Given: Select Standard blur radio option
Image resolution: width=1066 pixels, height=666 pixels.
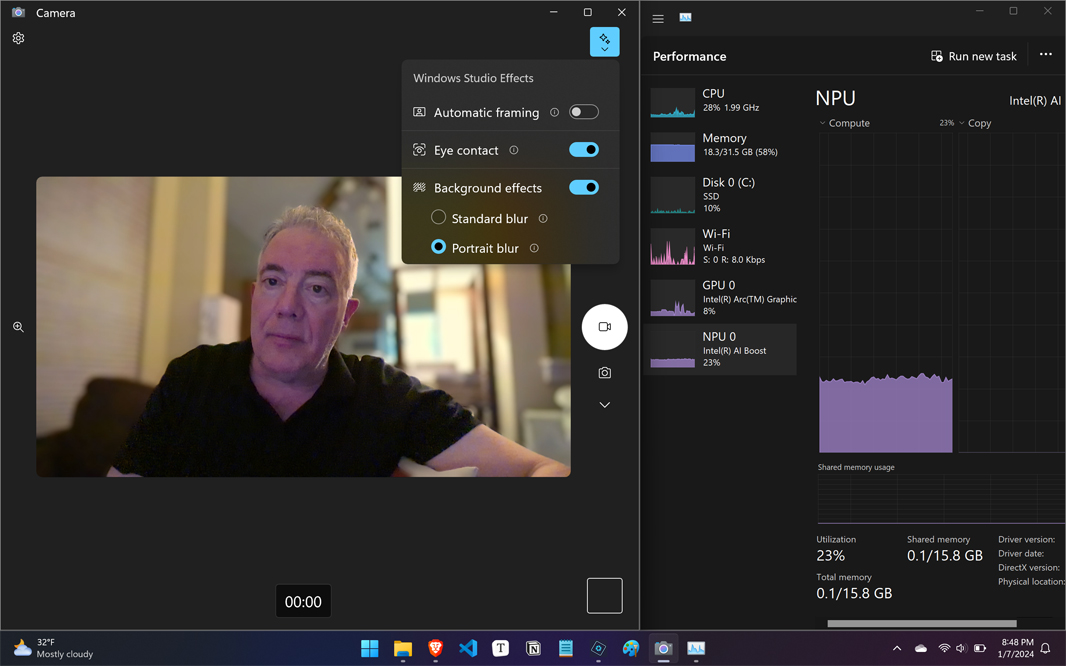Looking at the screenshot, I should point(438,218).
